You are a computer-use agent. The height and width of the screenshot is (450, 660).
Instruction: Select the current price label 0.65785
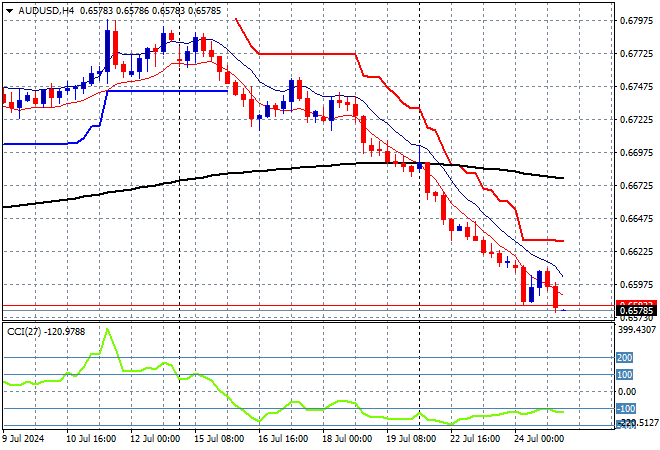pyautogui.click(x=636, y=311)
